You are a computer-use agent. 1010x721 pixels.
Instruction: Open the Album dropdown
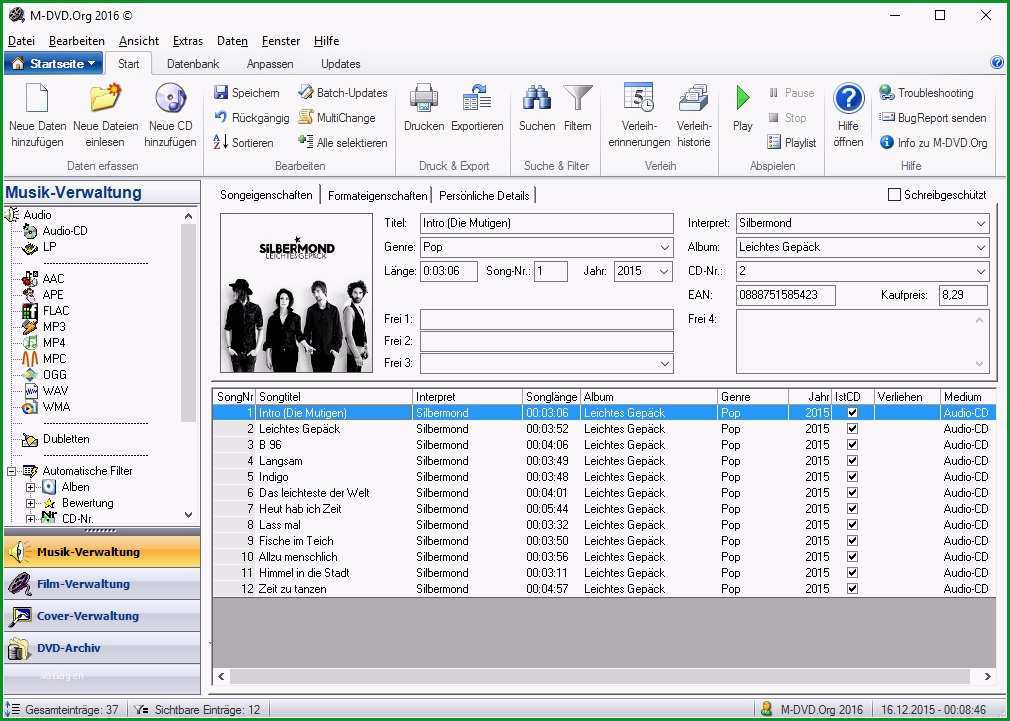point(980,247)
